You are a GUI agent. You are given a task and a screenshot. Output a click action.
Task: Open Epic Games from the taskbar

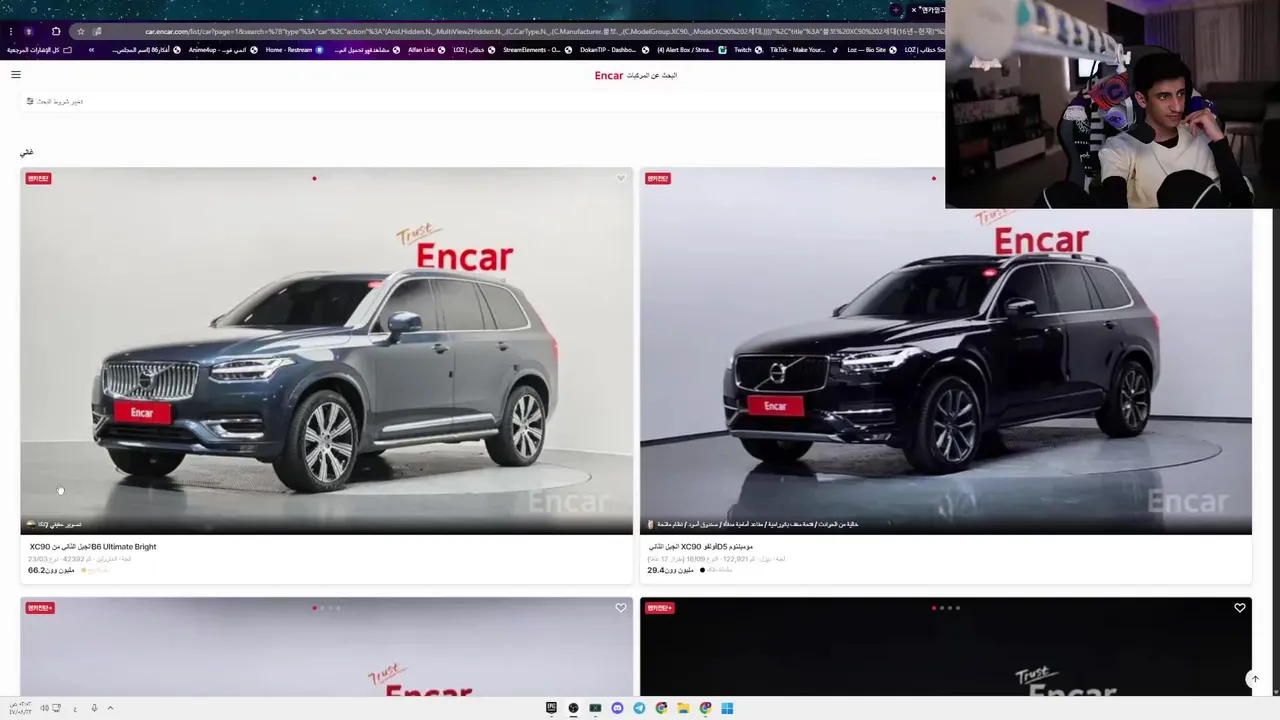point(551,708)
